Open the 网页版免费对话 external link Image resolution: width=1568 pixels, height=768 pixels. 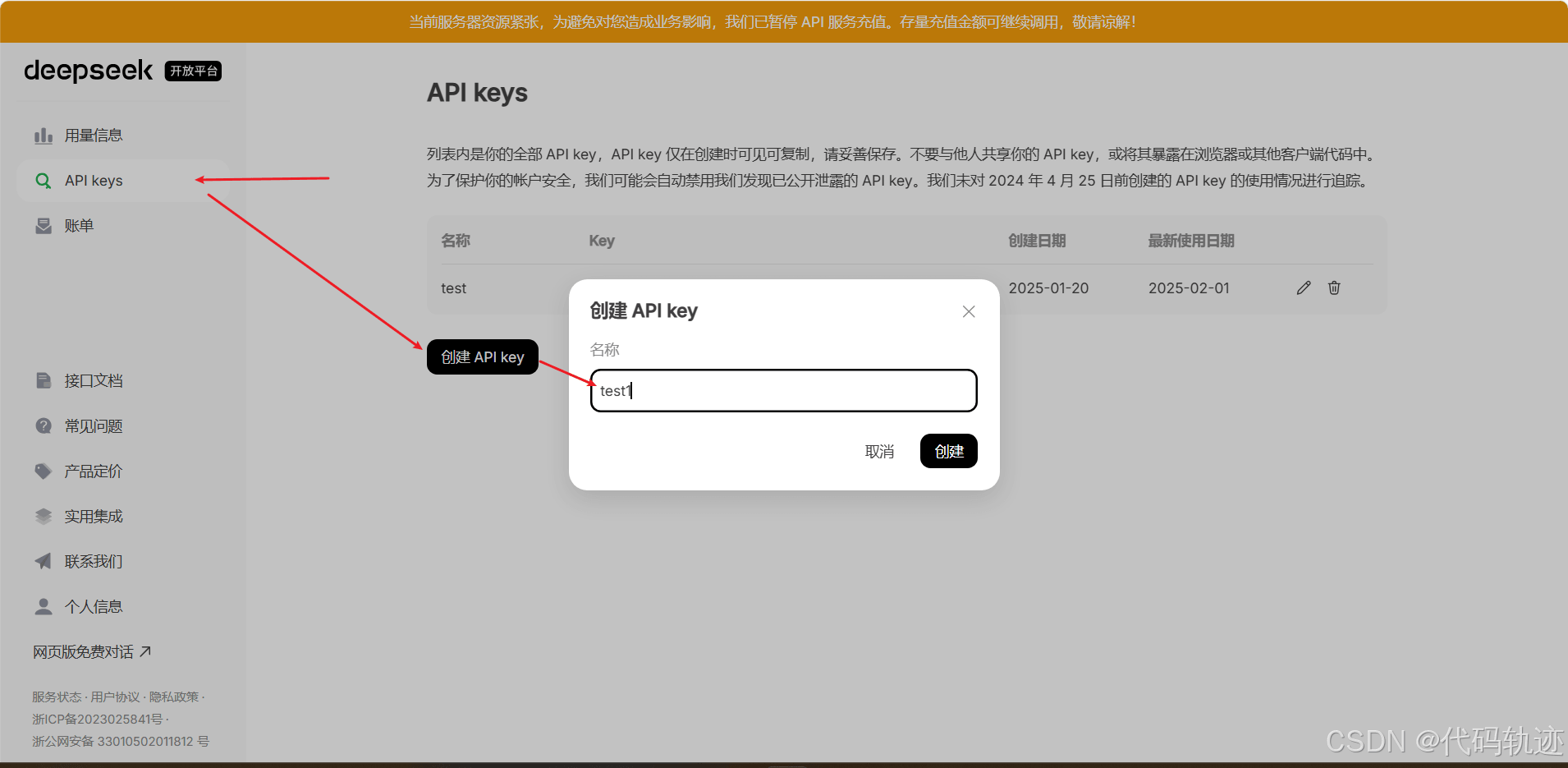pos(92,651)
